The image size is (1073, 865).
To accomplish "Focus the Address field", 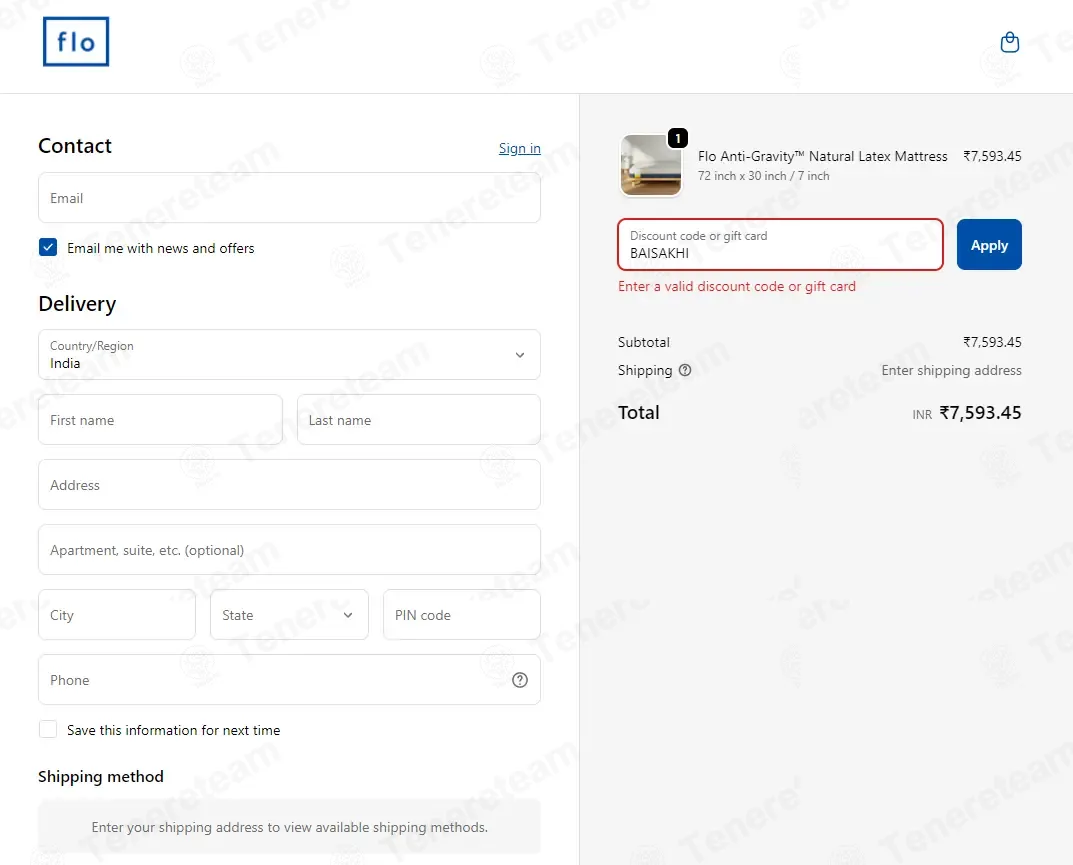I will point(289,485).
